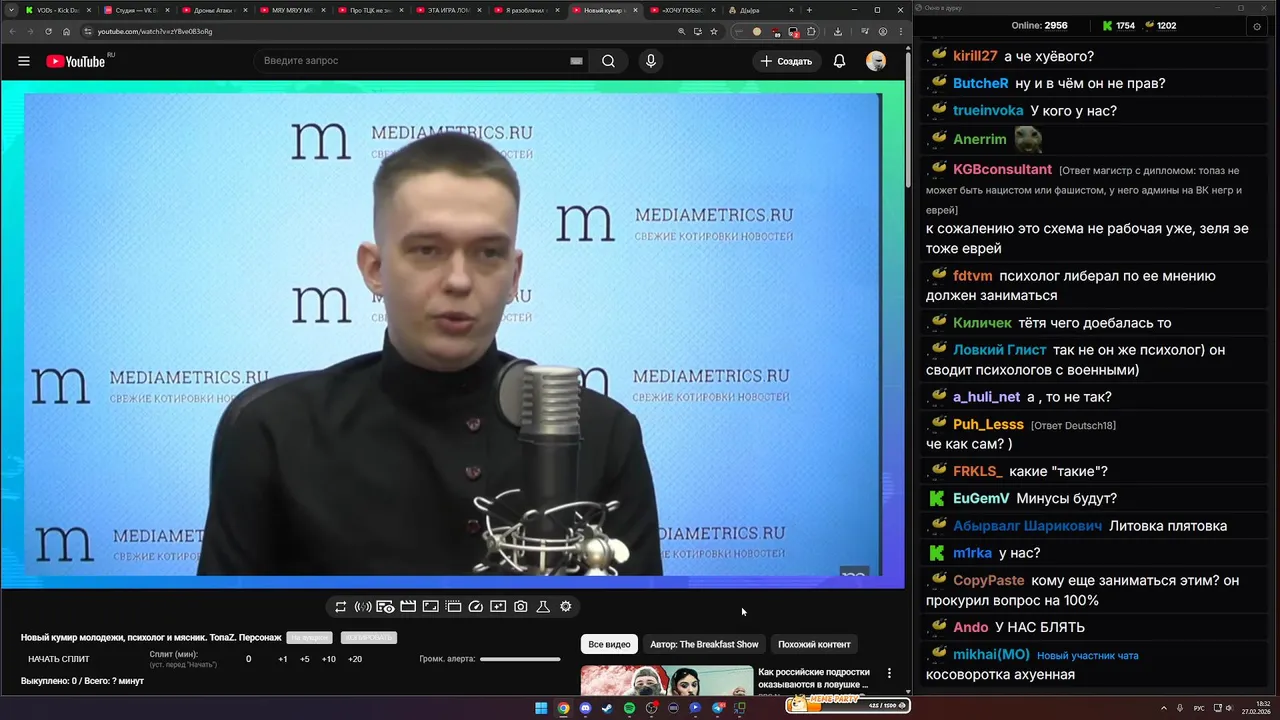
Task: Click the Kick viewer count 1754
Action: [1126, 26]
